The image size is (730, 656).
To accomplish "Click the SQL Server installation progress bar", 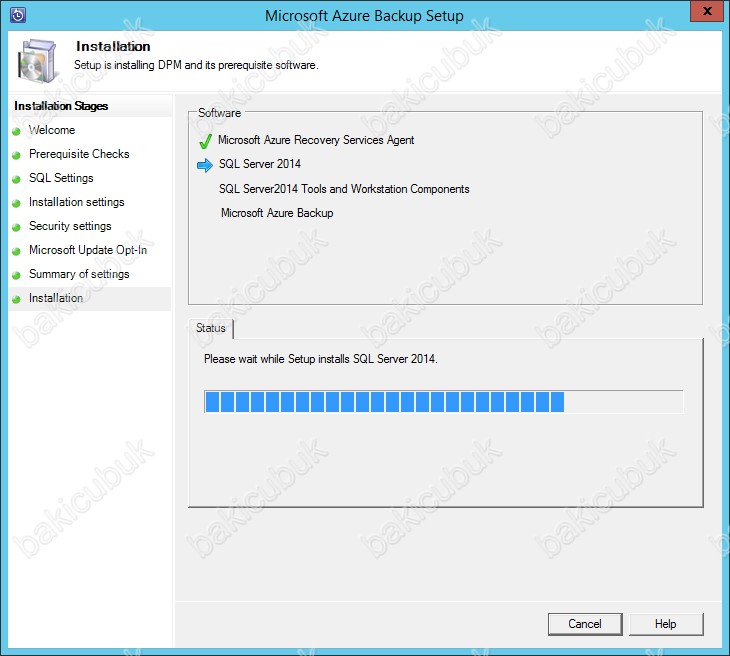I will (x=444, y=402).
